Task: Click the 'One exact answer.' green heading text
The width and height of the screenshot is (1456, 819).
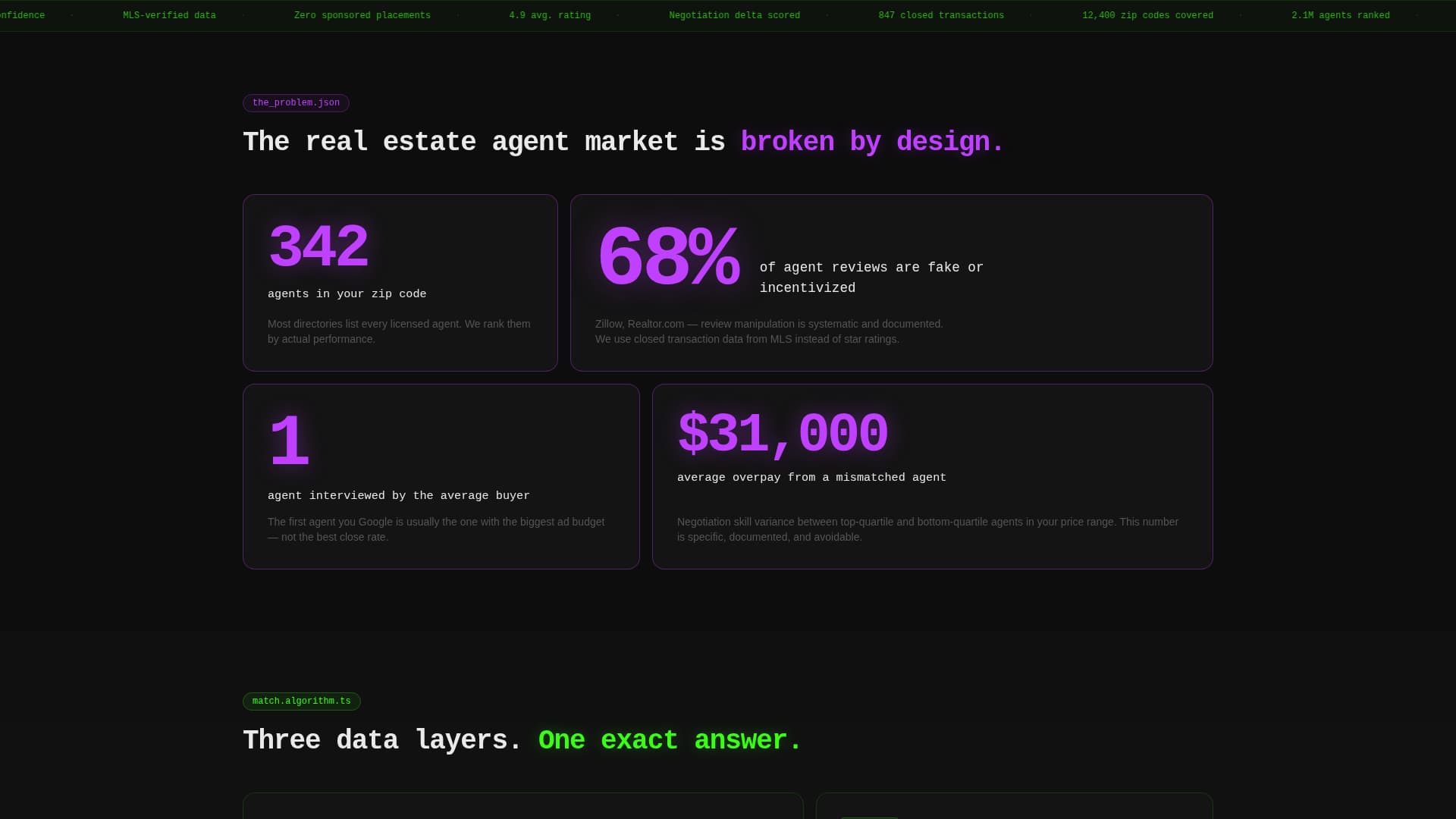Action: point(670,741)
